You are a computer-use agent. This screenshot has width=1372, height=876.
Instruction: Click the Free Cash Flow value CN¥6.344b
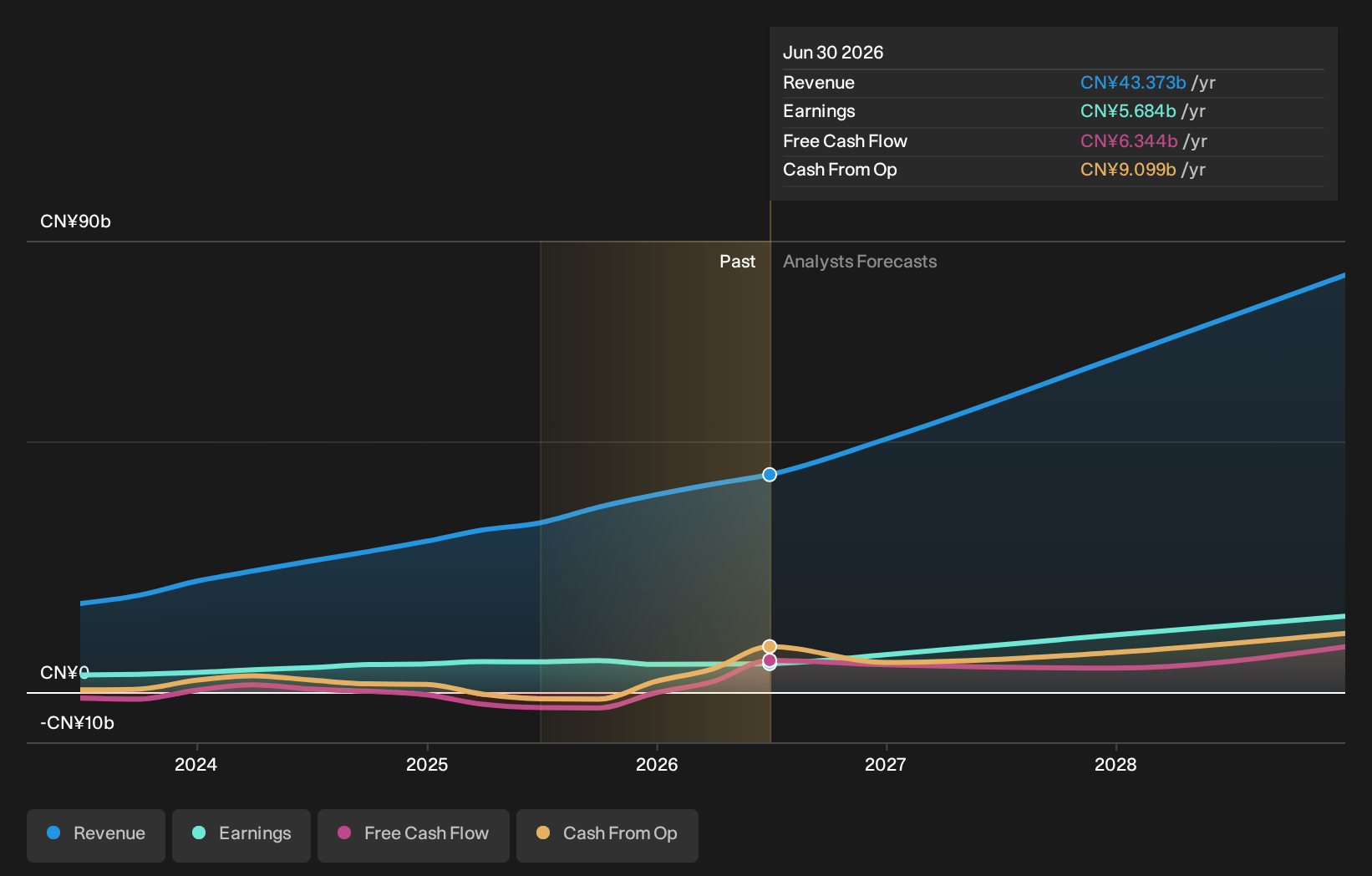(x=1129, y=141)
